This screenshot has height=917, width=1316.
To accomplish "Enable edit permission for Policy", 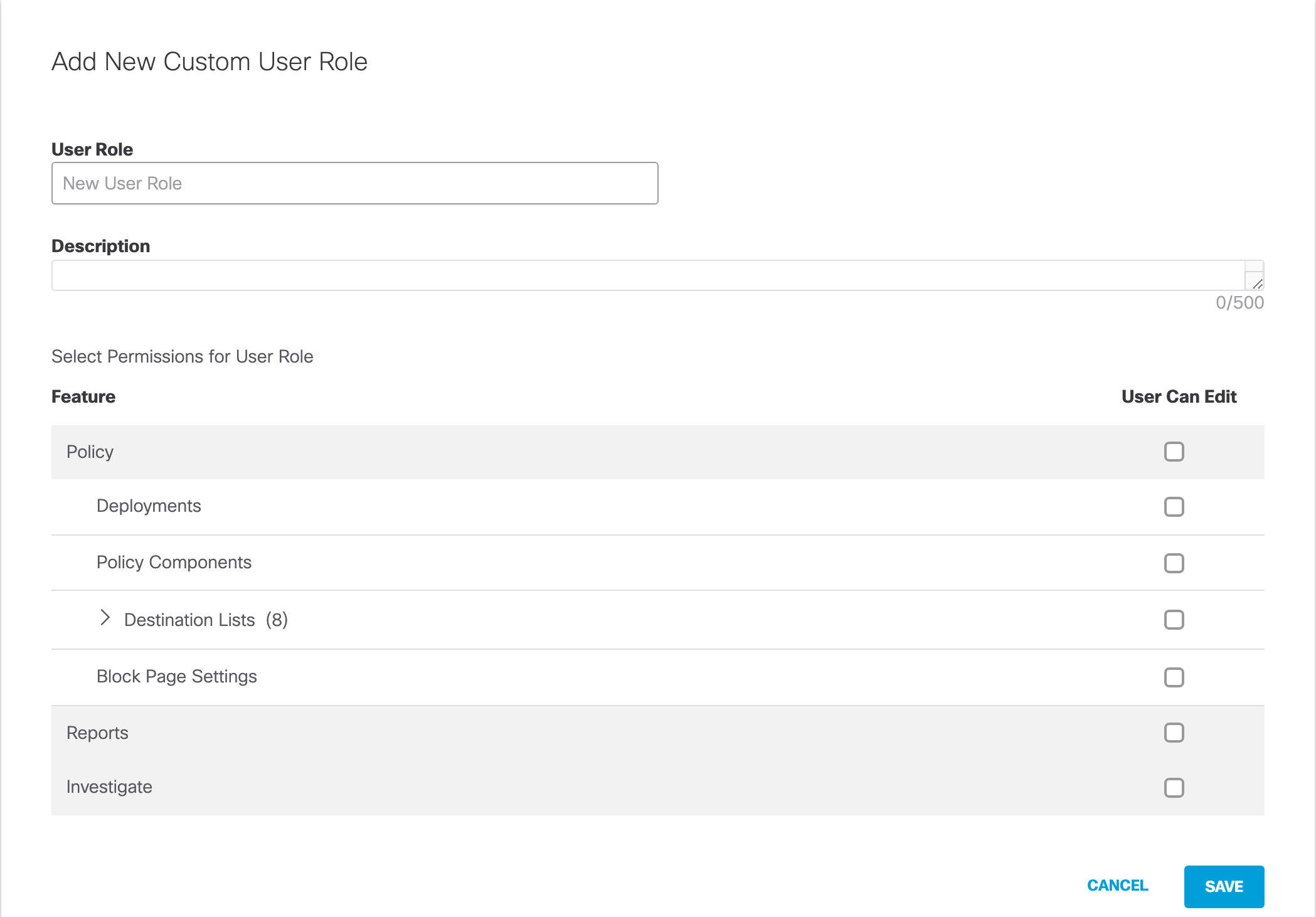I will pos(1174,452).
